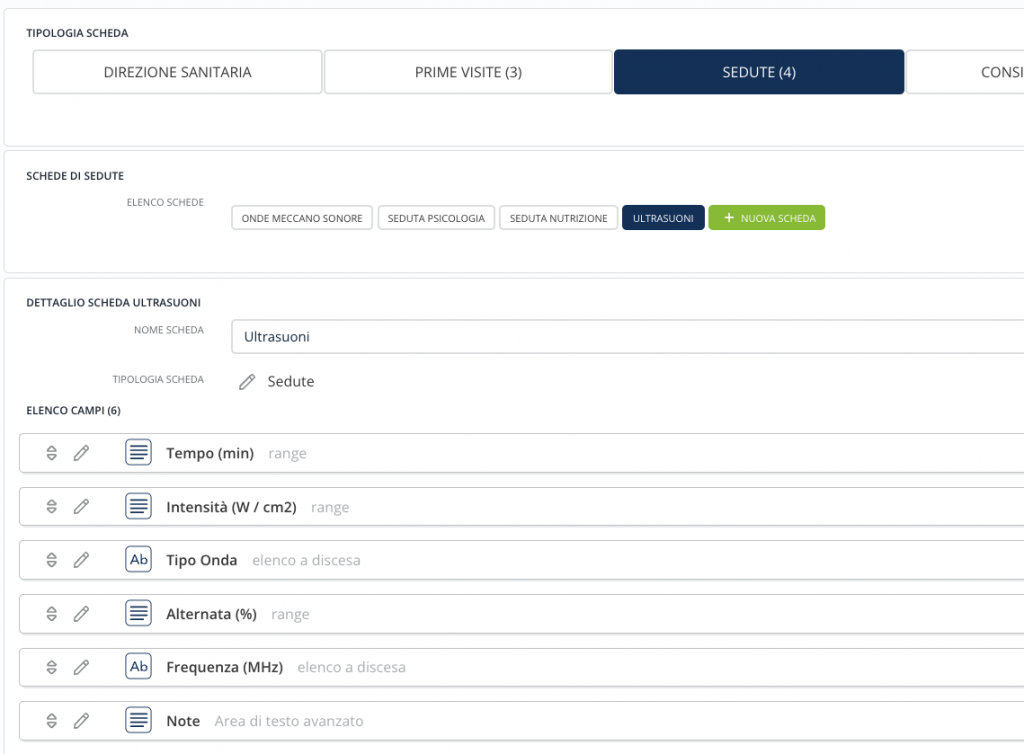Click the 'DETTAGLIO SCHEDA ULTRASUONI' heading
Screen dimensions: 1024x754
tap(114, 303)
